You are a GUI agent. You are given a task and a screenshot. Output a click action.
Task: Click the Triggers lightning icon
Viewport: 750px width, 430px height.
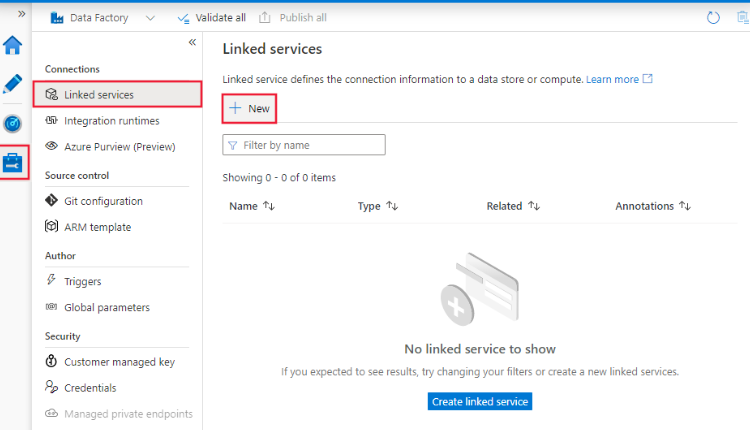click(x=51, y=280)
